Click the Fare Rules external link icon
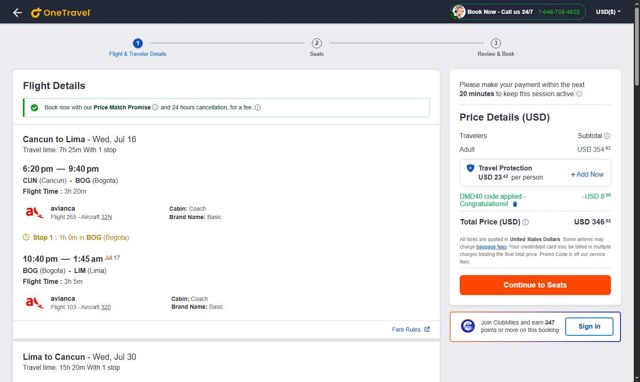The height and width of the screenshot is (382, 640). coord(427,329)
